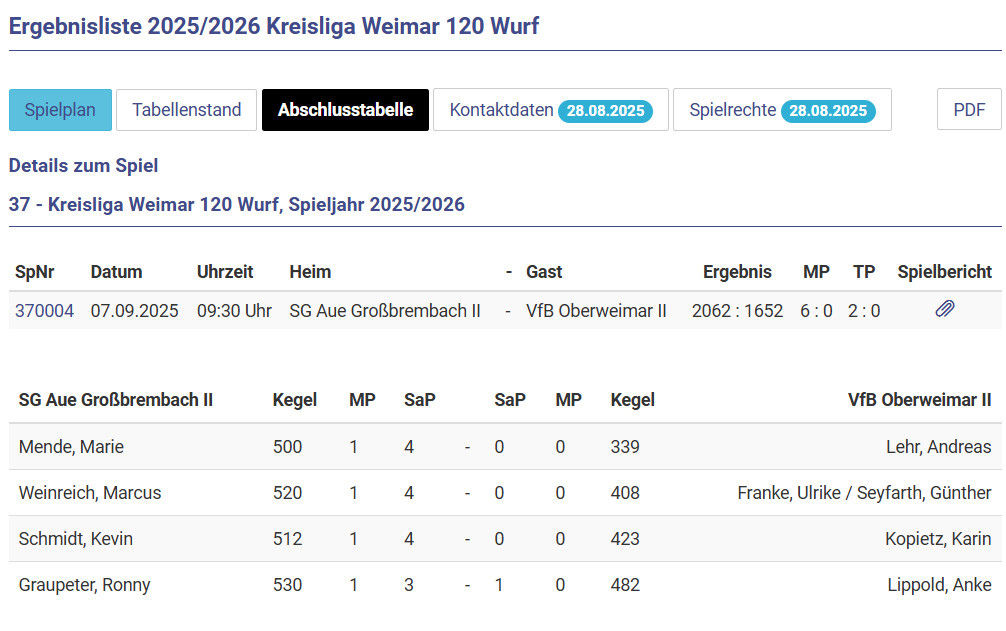Select the Abschlusstabelle tab
This screenshot has width=1006, height=631.
click(345, 110)
